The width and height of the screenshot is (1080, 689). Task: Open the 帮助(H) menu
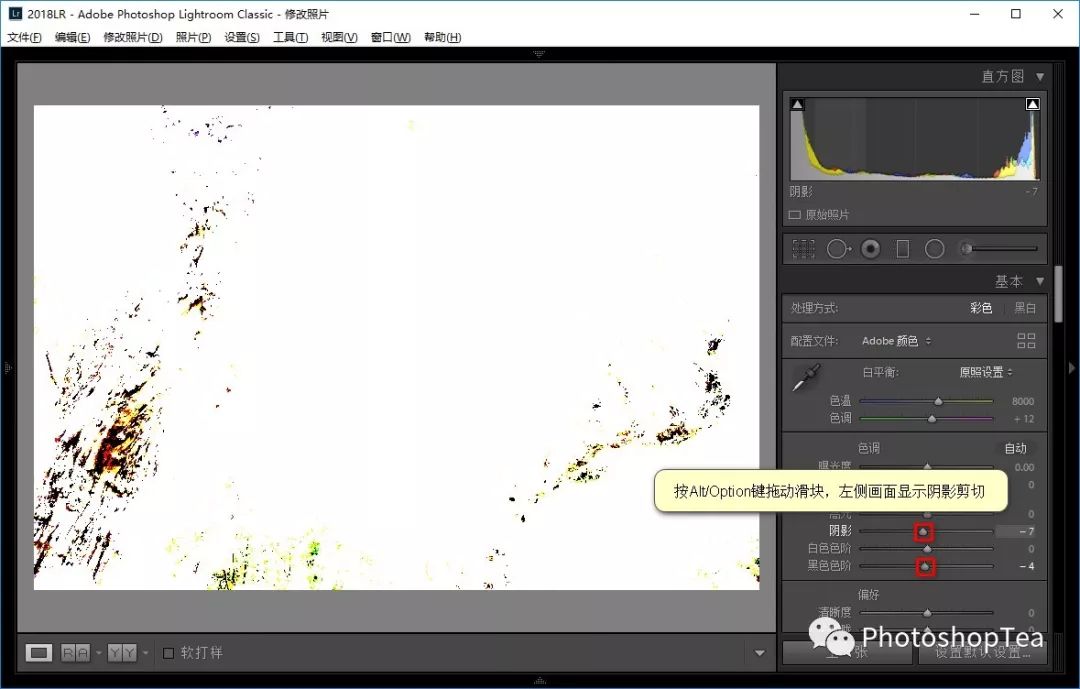[442, 37]
